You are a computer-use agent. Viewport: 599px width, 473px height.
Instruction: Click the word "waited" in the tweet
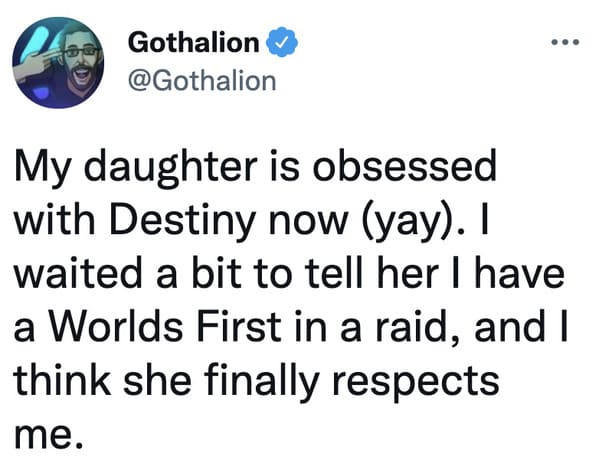78,274
